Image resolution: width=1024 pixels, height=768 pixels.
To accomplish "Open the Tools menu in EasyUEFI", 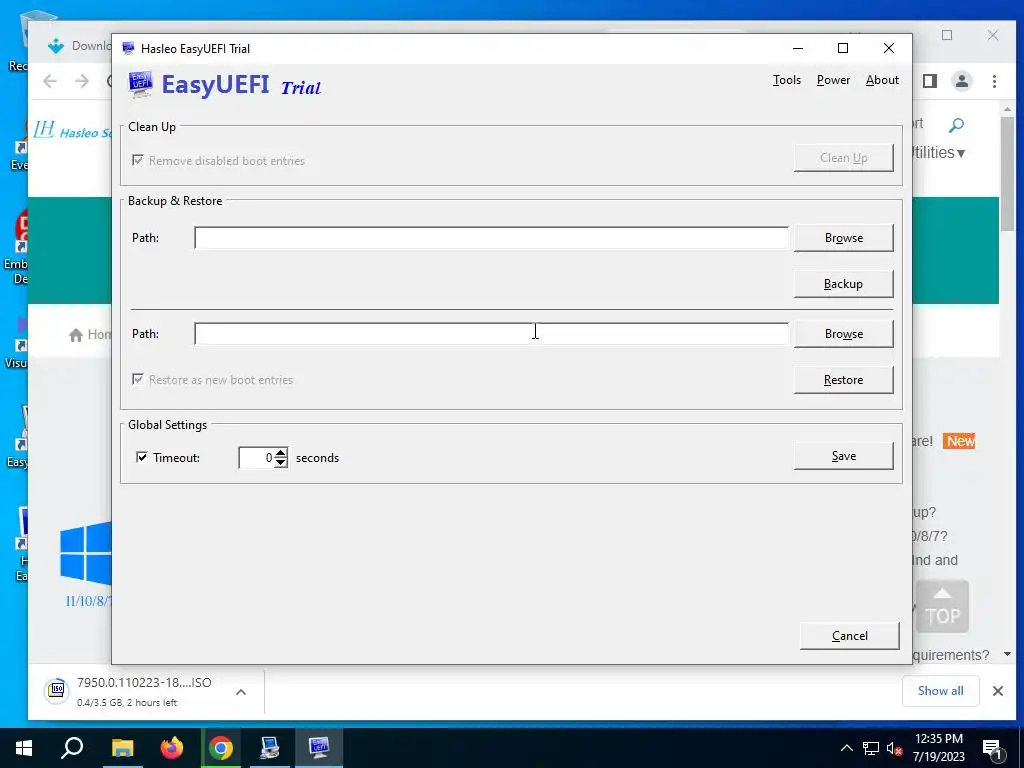I will point(786,80).
